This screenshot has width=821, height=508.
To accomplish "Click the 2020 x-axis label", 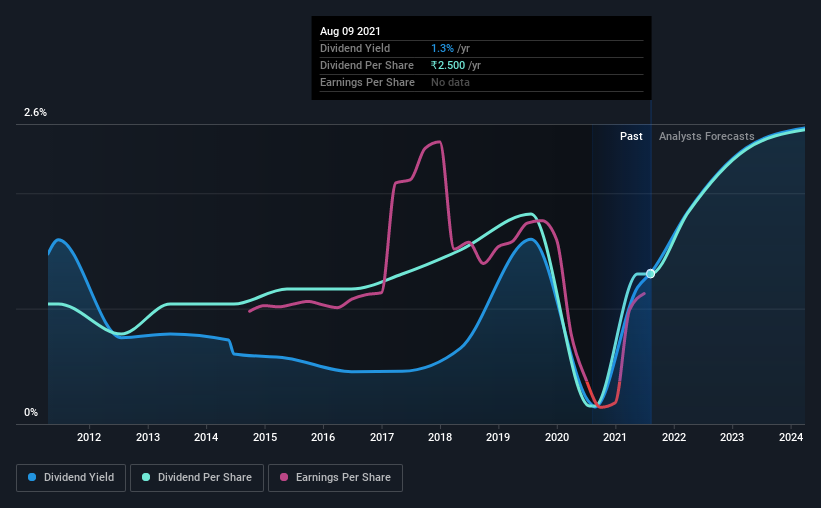I will [x=557, y=437].
